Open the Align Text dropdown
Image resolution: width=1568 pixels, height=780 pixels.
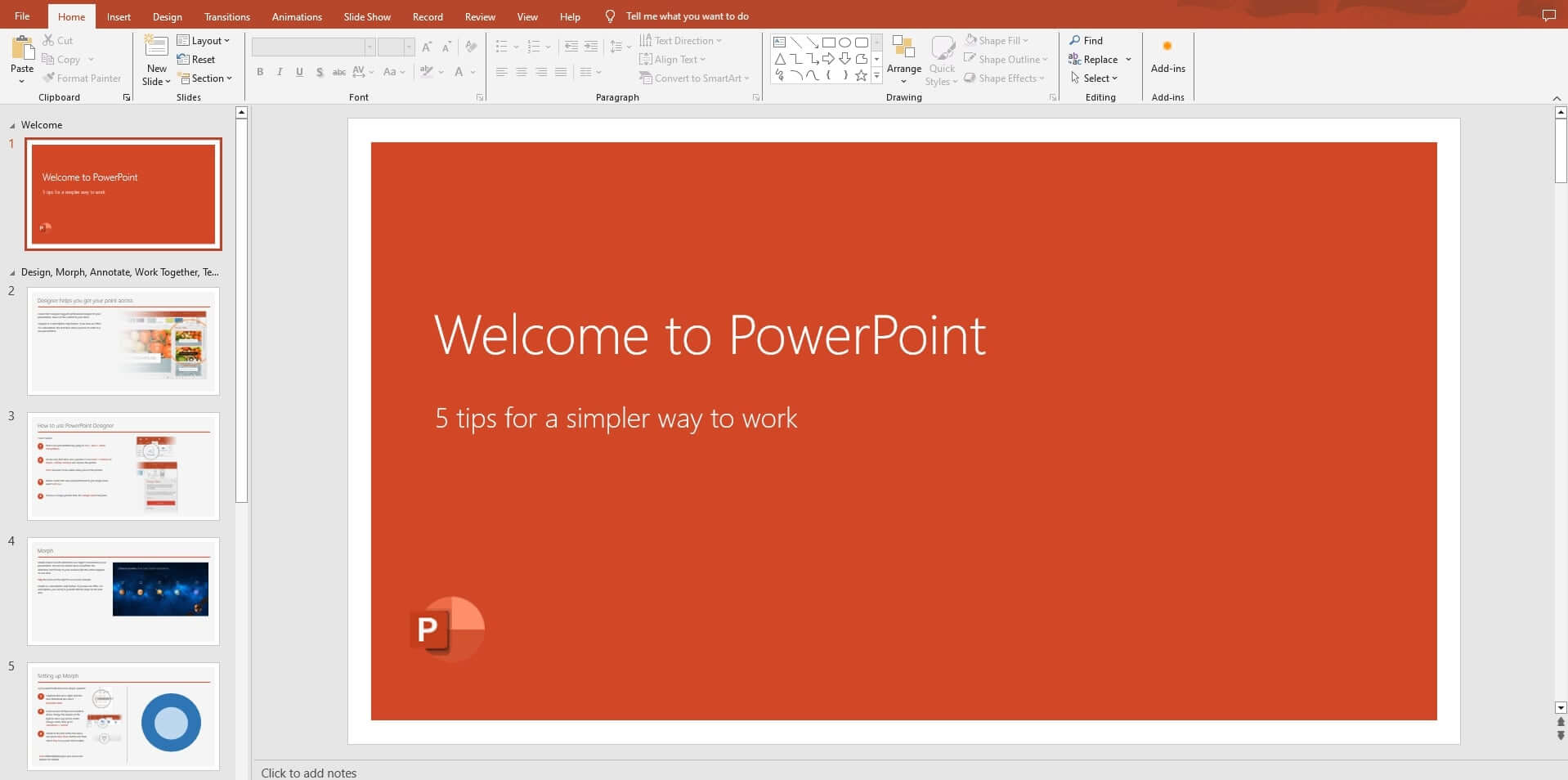(672, 59)
